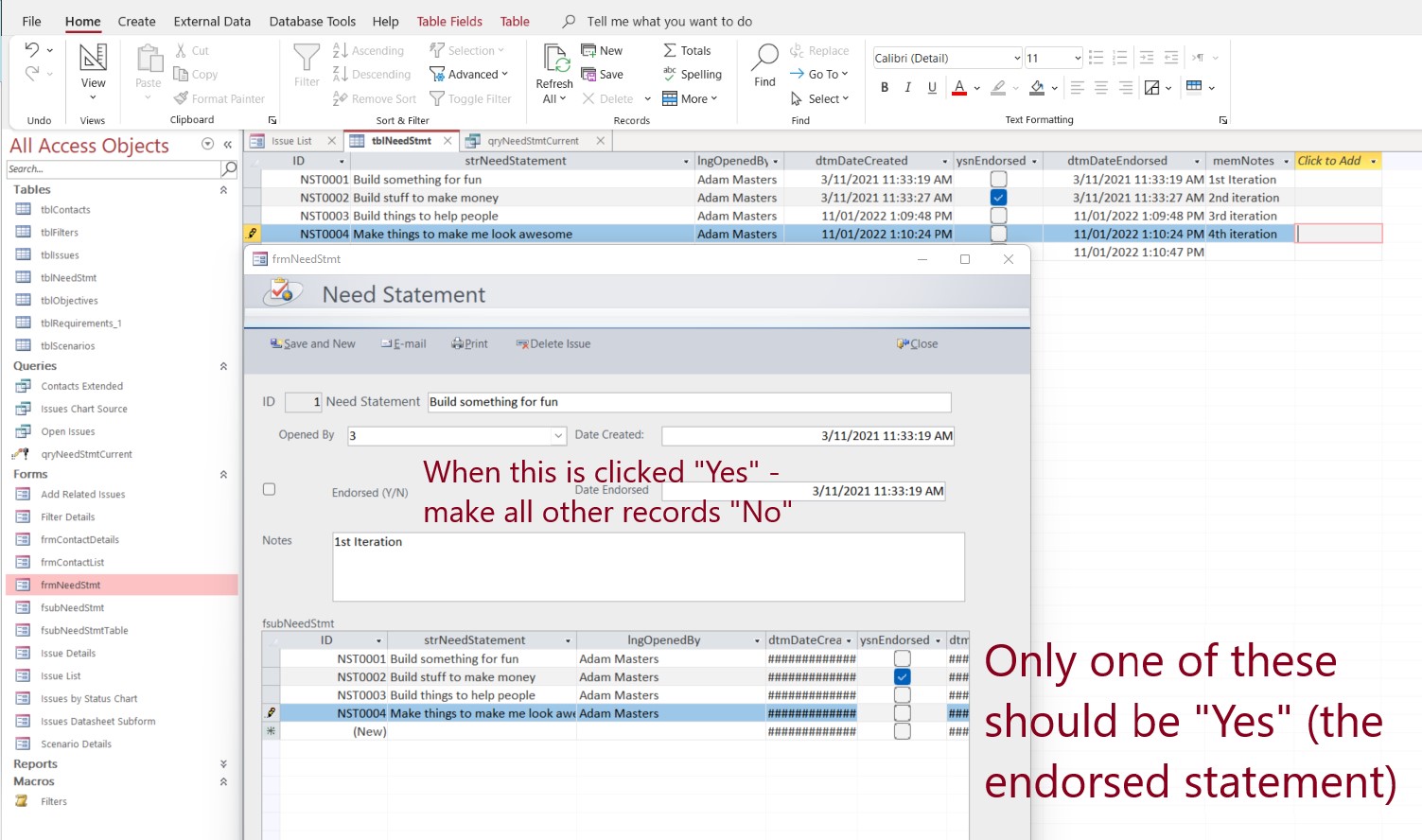Sort records Descending
Screen dimensions: 1422x840
372,74
